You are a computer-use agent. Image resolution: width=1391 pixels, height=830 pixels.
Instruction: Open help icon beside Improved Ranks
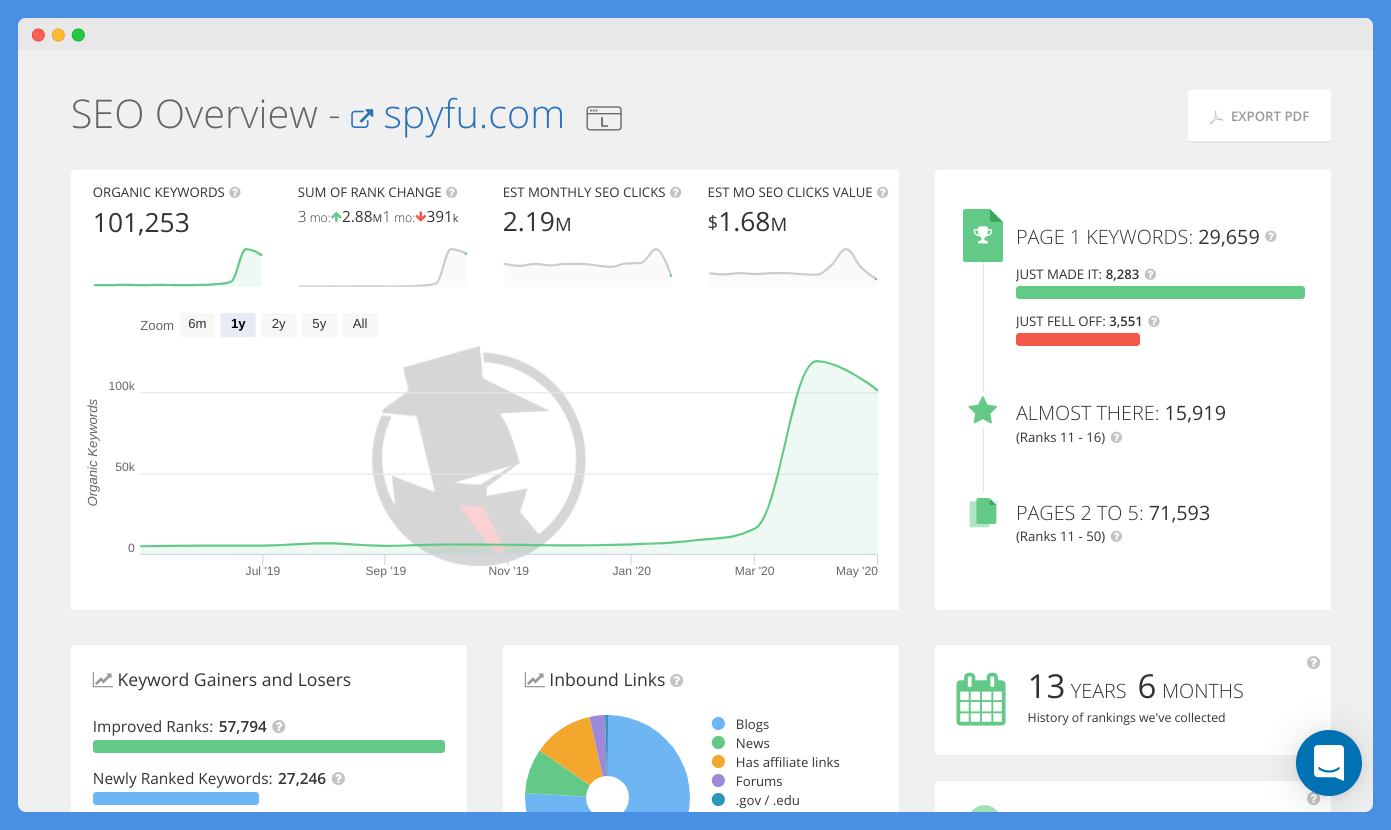(x=279, y=727)
